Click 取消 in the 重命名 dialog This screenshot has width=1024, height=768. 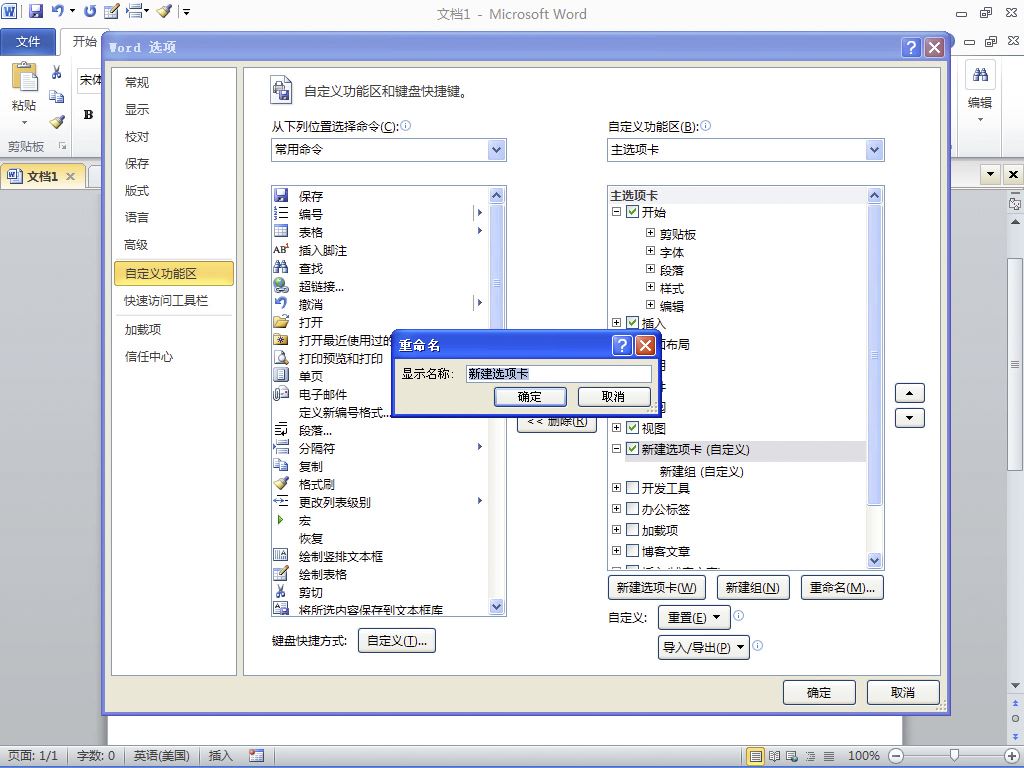point(613,396)
